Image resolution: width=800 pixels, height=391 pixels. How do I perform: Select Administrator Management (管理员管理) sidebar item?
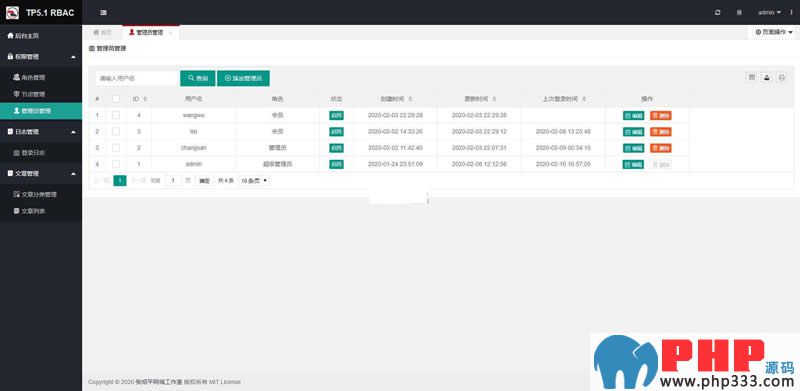[41, 111]
